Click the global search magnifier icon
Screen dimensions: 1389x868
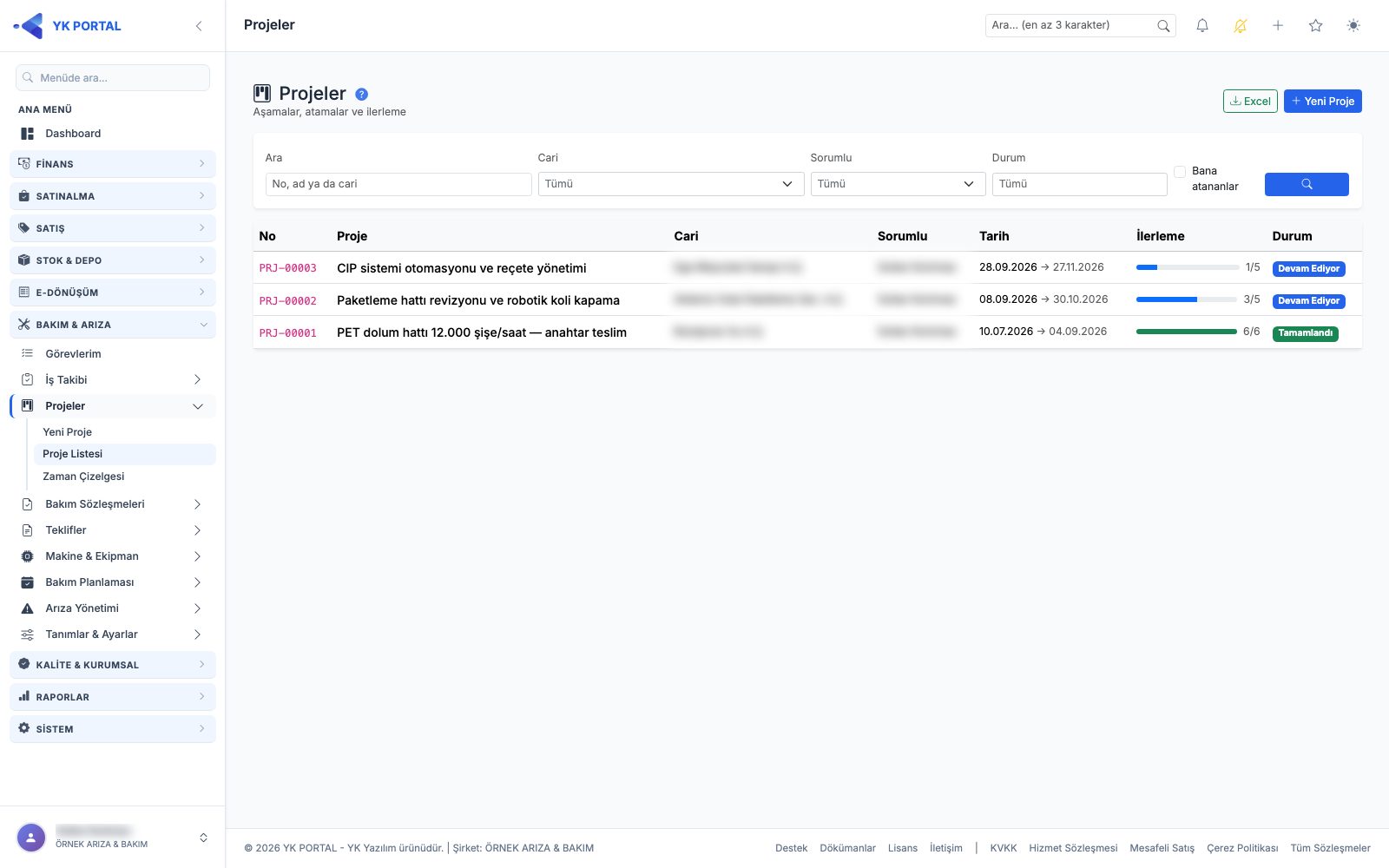point(1163,26)
